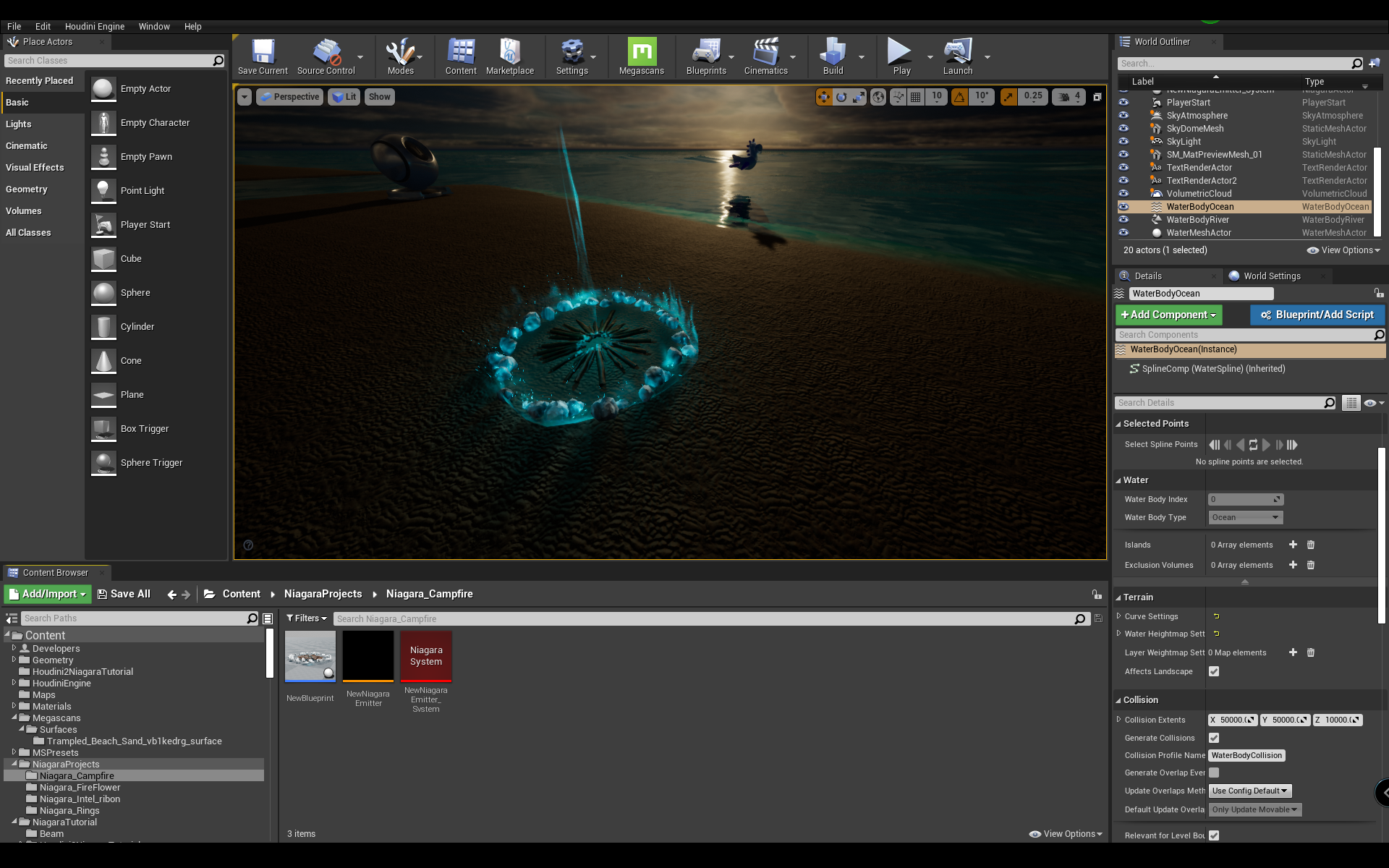Select the NewBlueprint asset thumbnail
This screenshot has height=868, width=1389.
(x=310, y=656)
